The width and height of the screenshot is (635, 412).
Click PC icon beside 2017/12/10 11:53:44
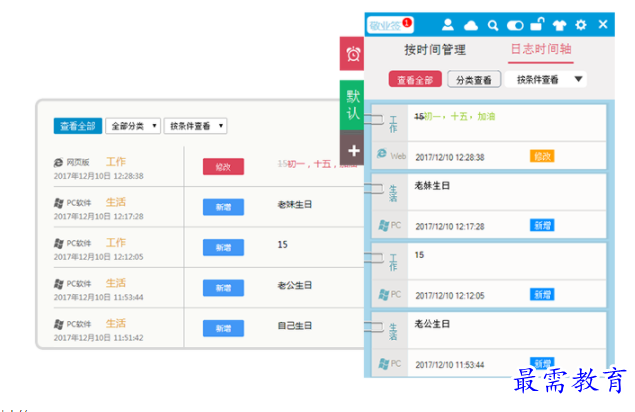coord(384,364)
